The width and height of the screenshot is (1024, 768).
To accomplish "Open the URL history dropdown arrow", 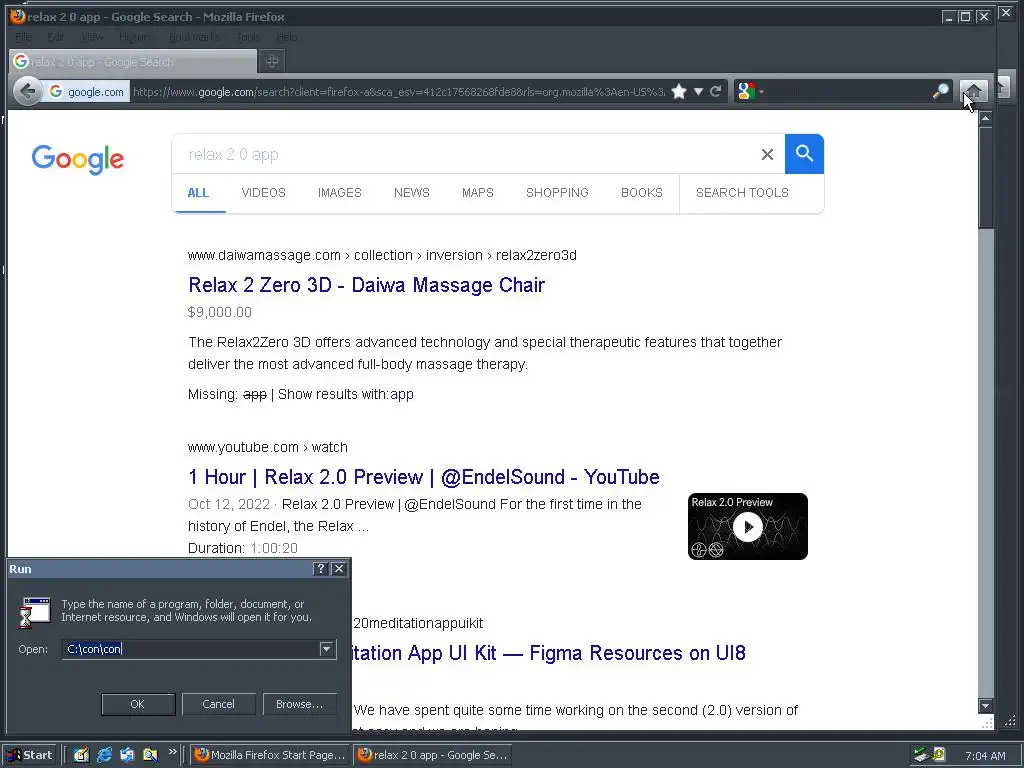I will 698,91.
